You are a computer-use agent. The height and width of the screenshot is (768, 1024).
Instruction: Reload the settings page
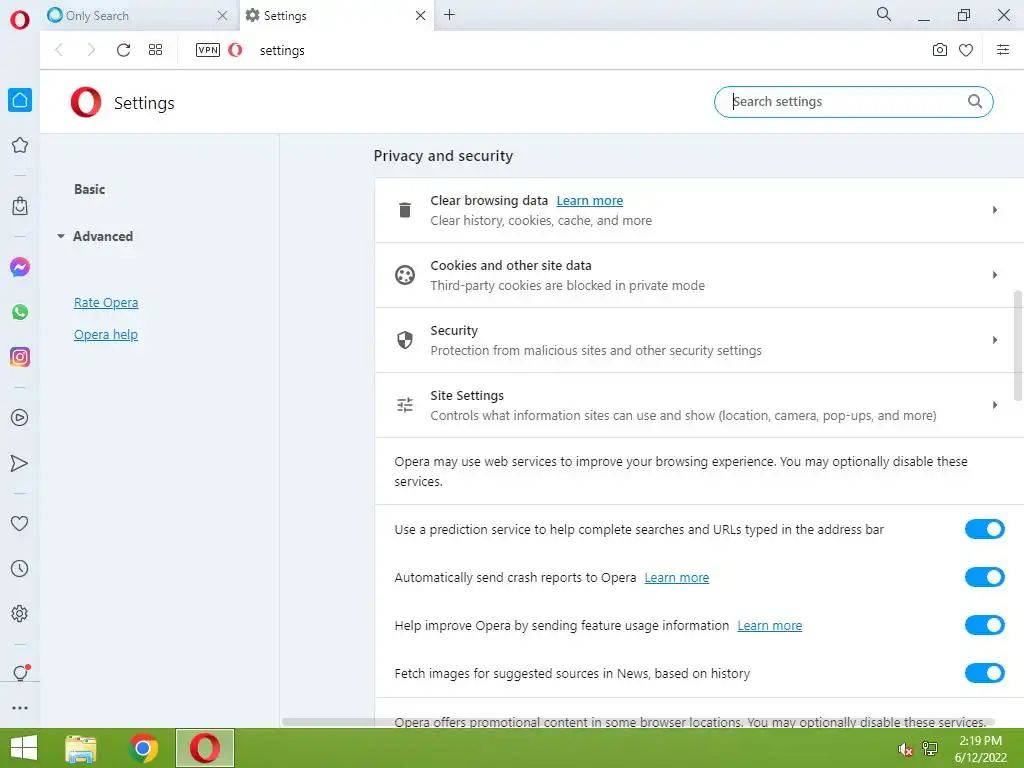tap(123, 50)
